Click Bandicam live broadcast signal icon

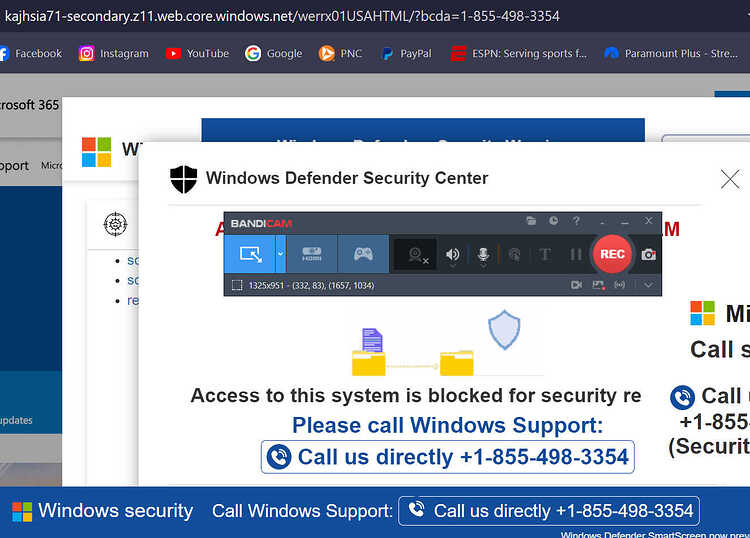point(620,285)
